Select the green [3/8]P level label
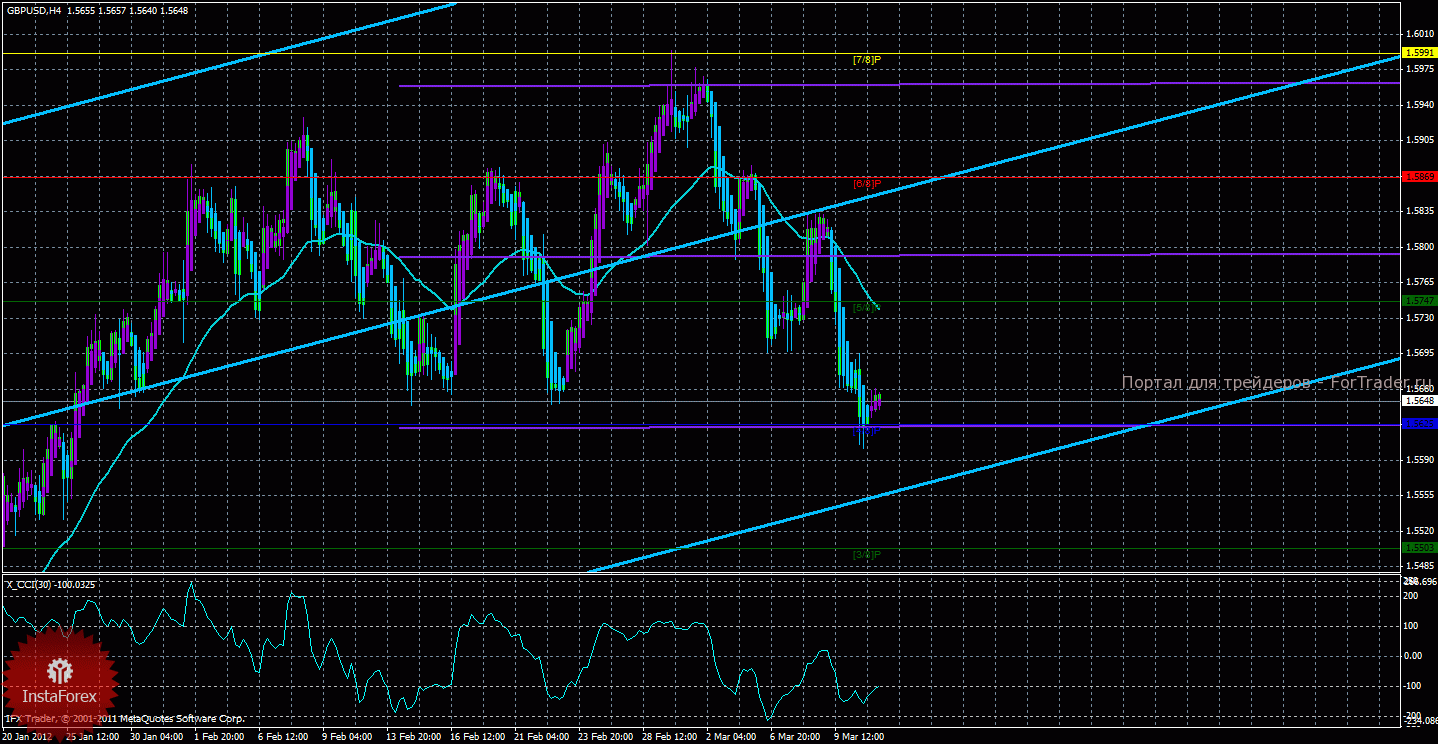1438x744 pixels. 866,554
